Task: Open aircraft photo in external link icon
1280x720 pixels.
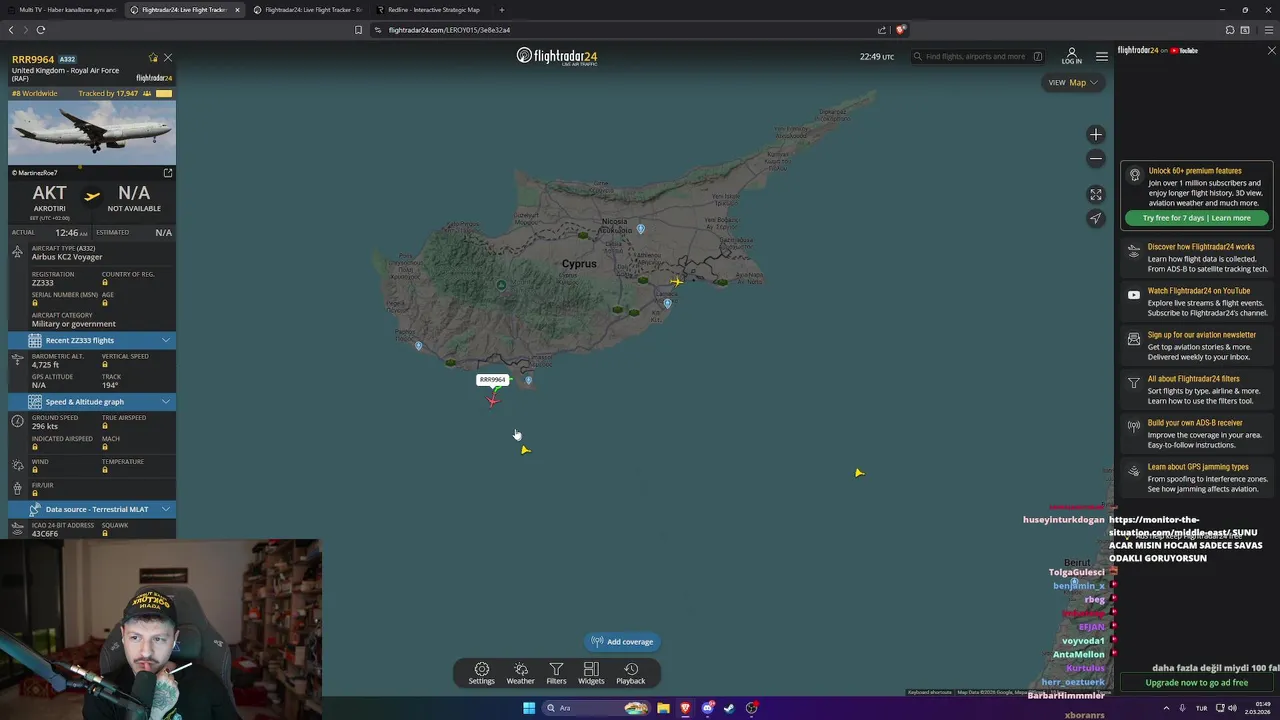Action: [168, 173]
